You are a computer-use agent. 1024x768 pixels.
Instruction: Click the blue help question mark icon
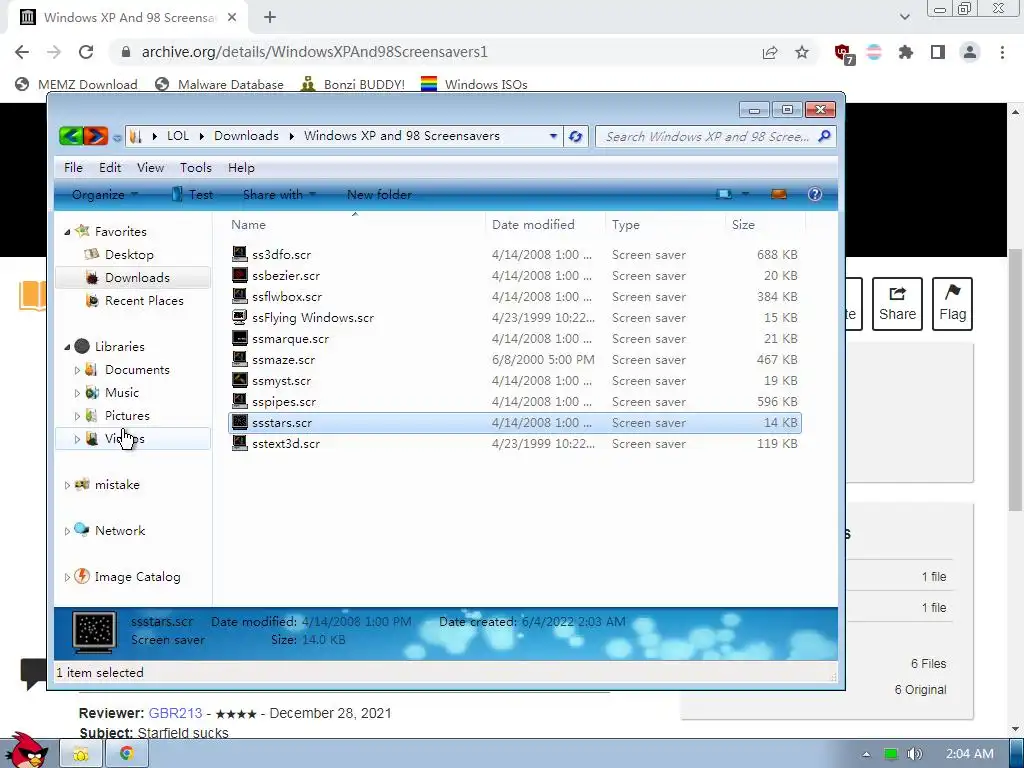tap(814, 195)
